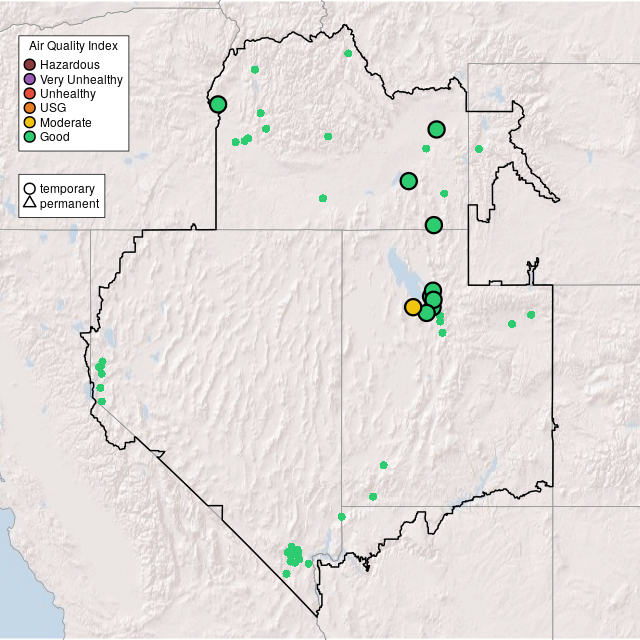
Task: Click green marker touching the yellow marker
Action: click(x=427, y=313)
